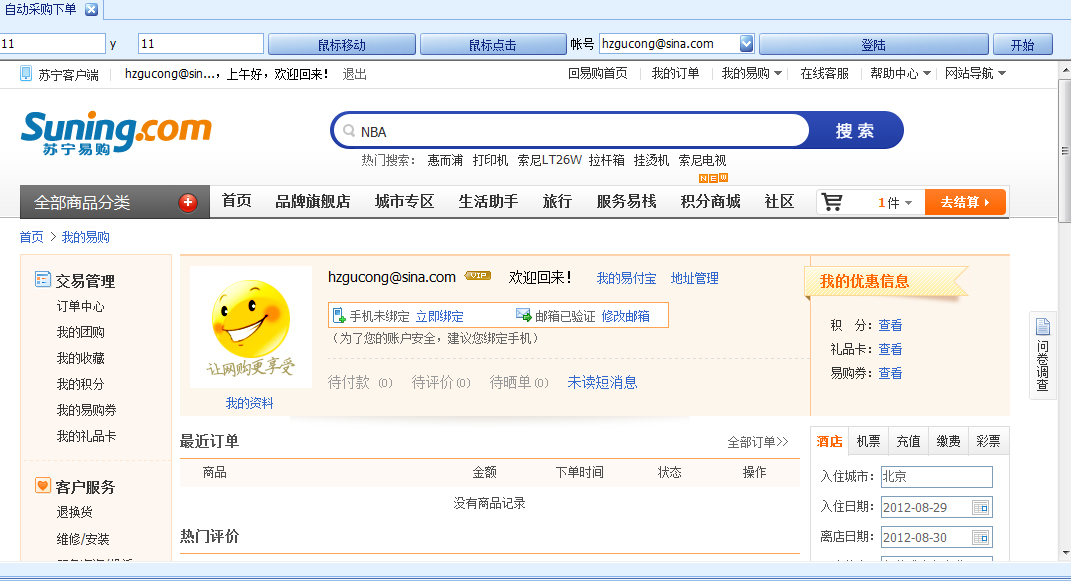The height and width of the screenshot is (581, 1071).
Task: Close the 自动采购下单 tab
Action: 91,9
